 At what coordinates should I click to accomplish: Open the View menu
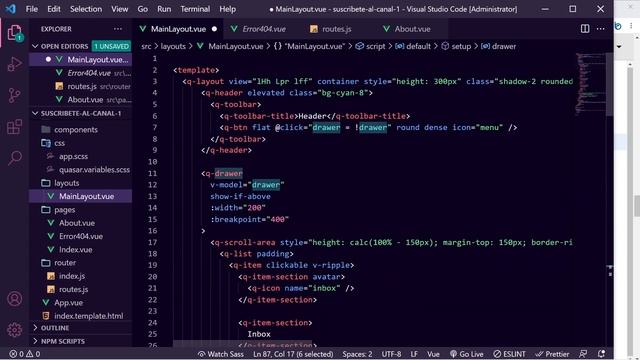click(120, 9)
